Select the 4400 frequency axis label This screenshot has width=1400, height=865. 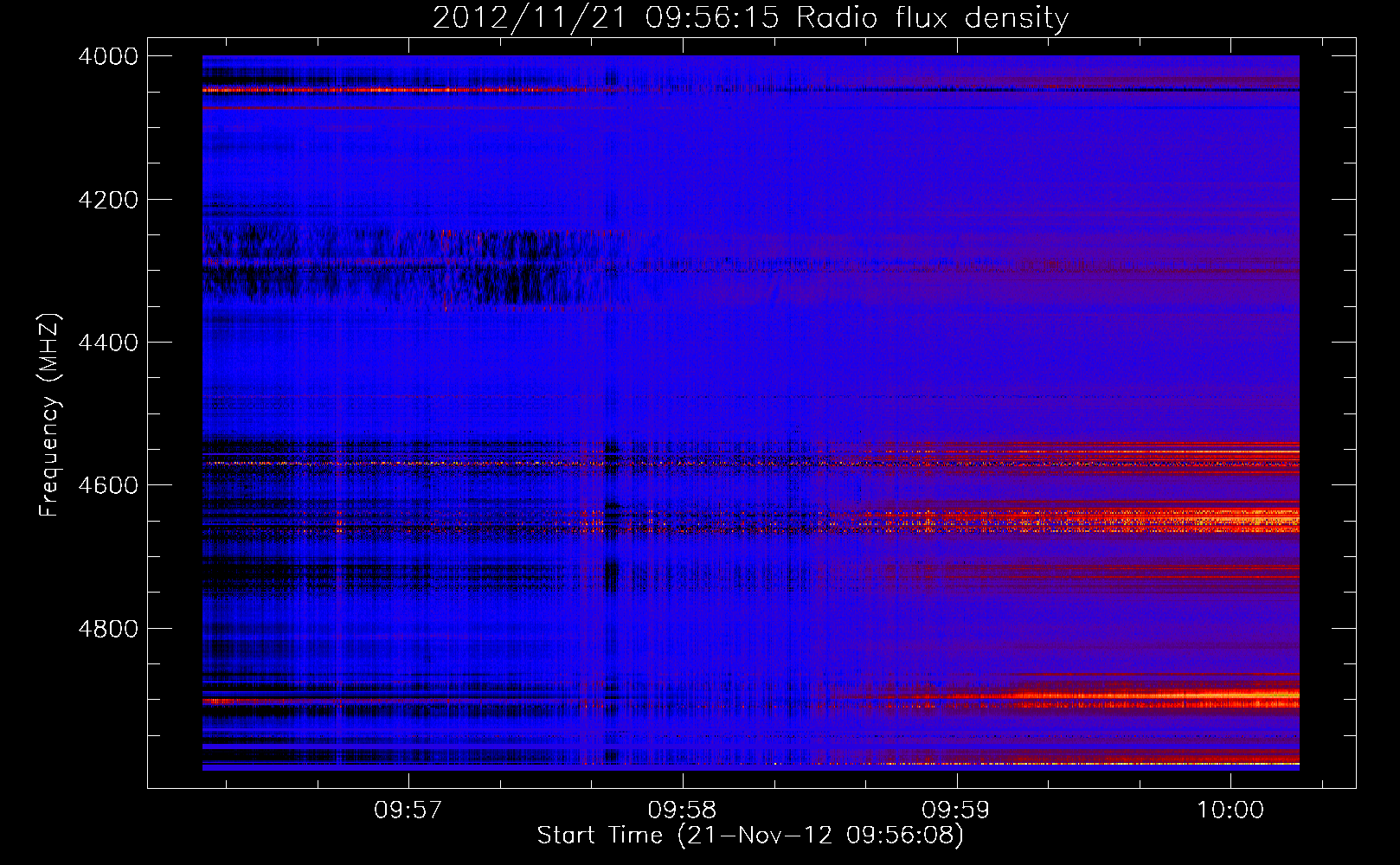pyautogui.click(x=108, y=343)
